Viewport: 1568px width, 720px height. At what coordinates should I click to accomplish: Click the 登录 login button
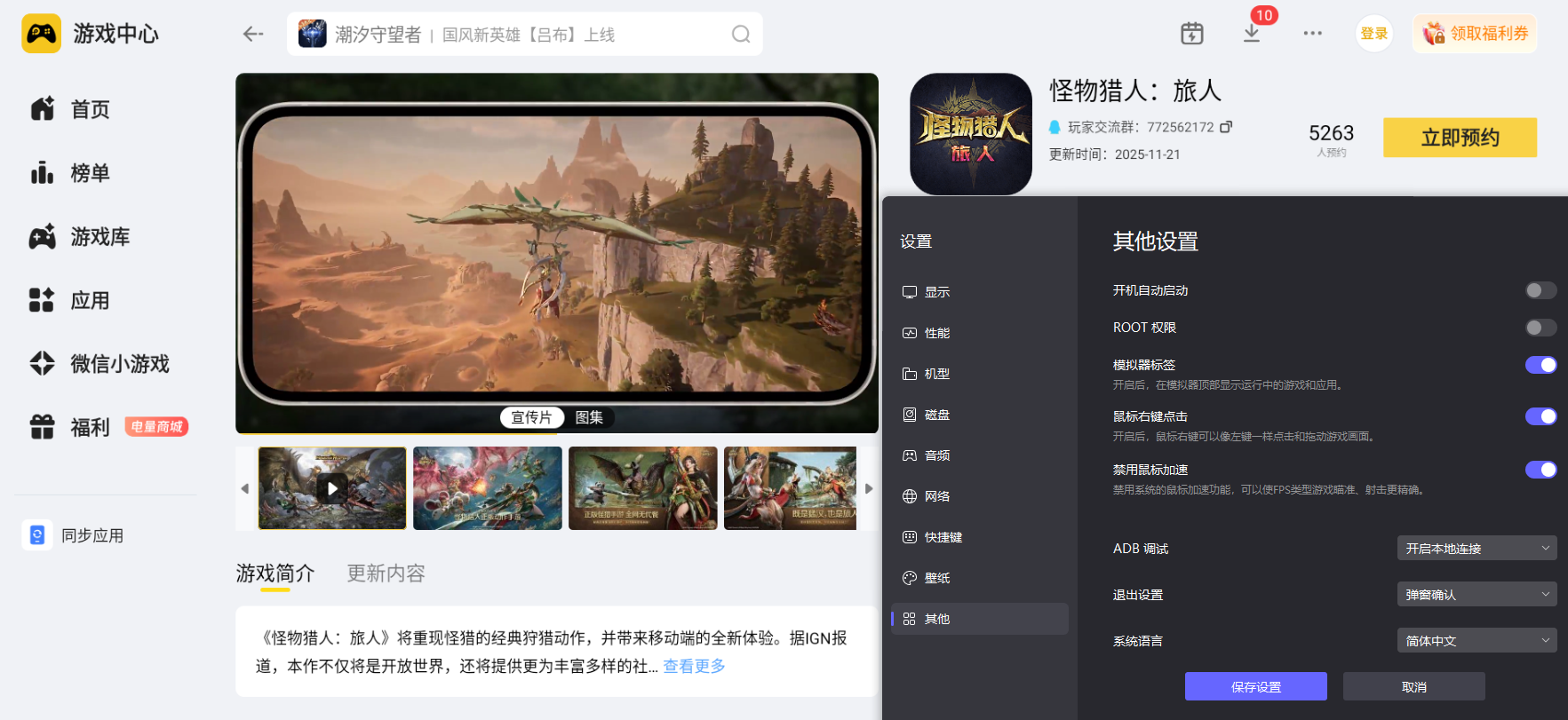point(1373,34)
